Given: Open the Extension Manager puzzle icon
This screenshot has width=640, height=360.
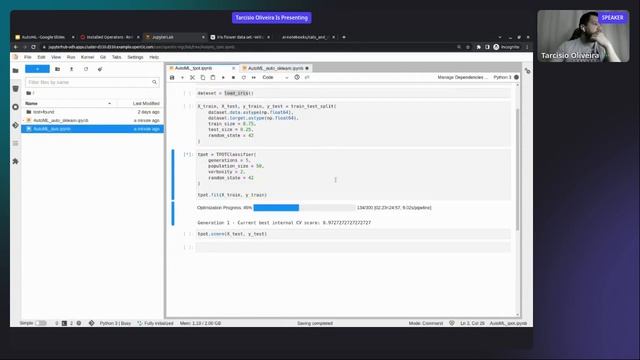Looking at the screenshot, I should point(16,161).
